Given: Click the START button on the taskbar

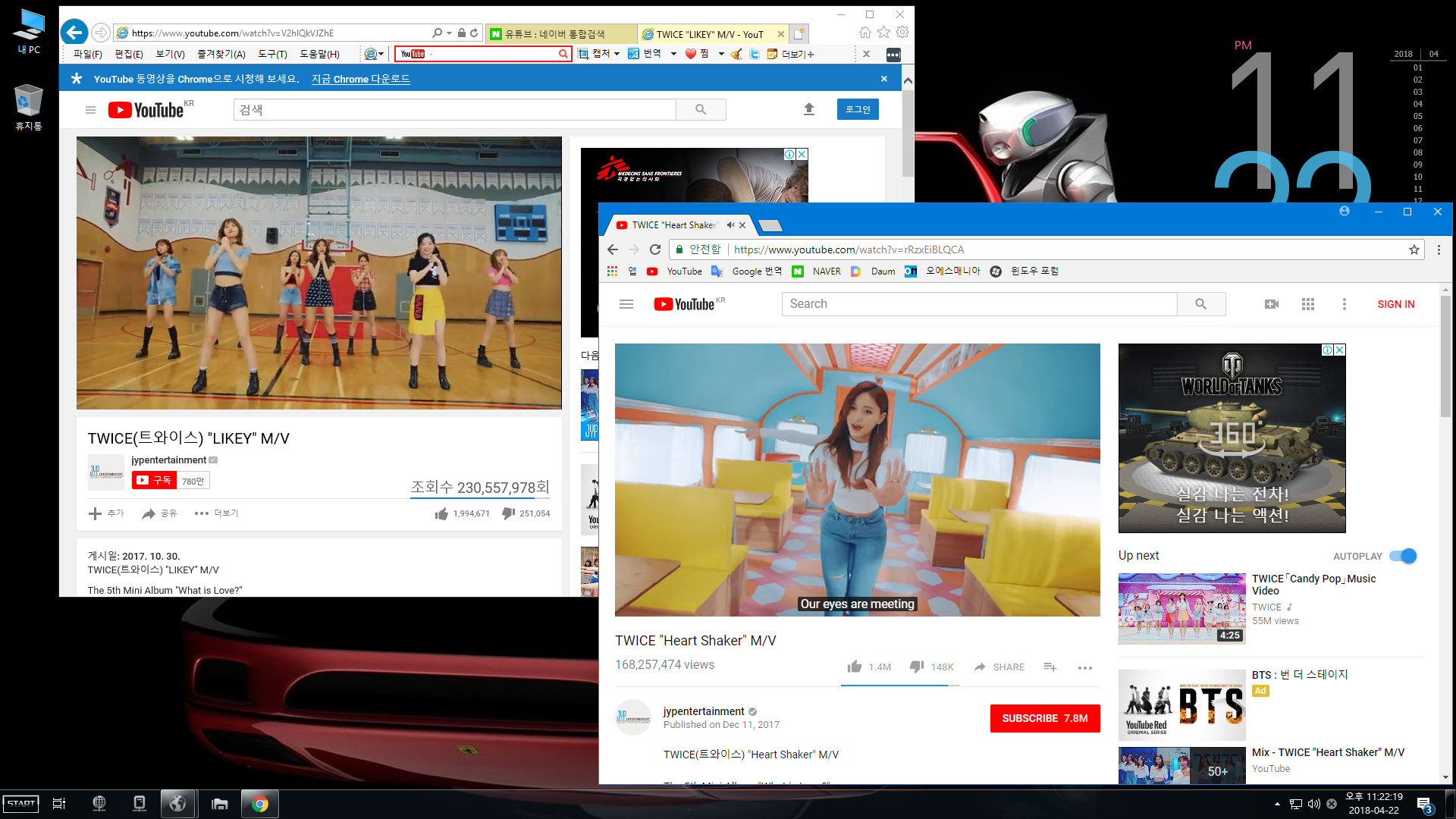Looking at the screenshot, I should click(x=20, y=804).
